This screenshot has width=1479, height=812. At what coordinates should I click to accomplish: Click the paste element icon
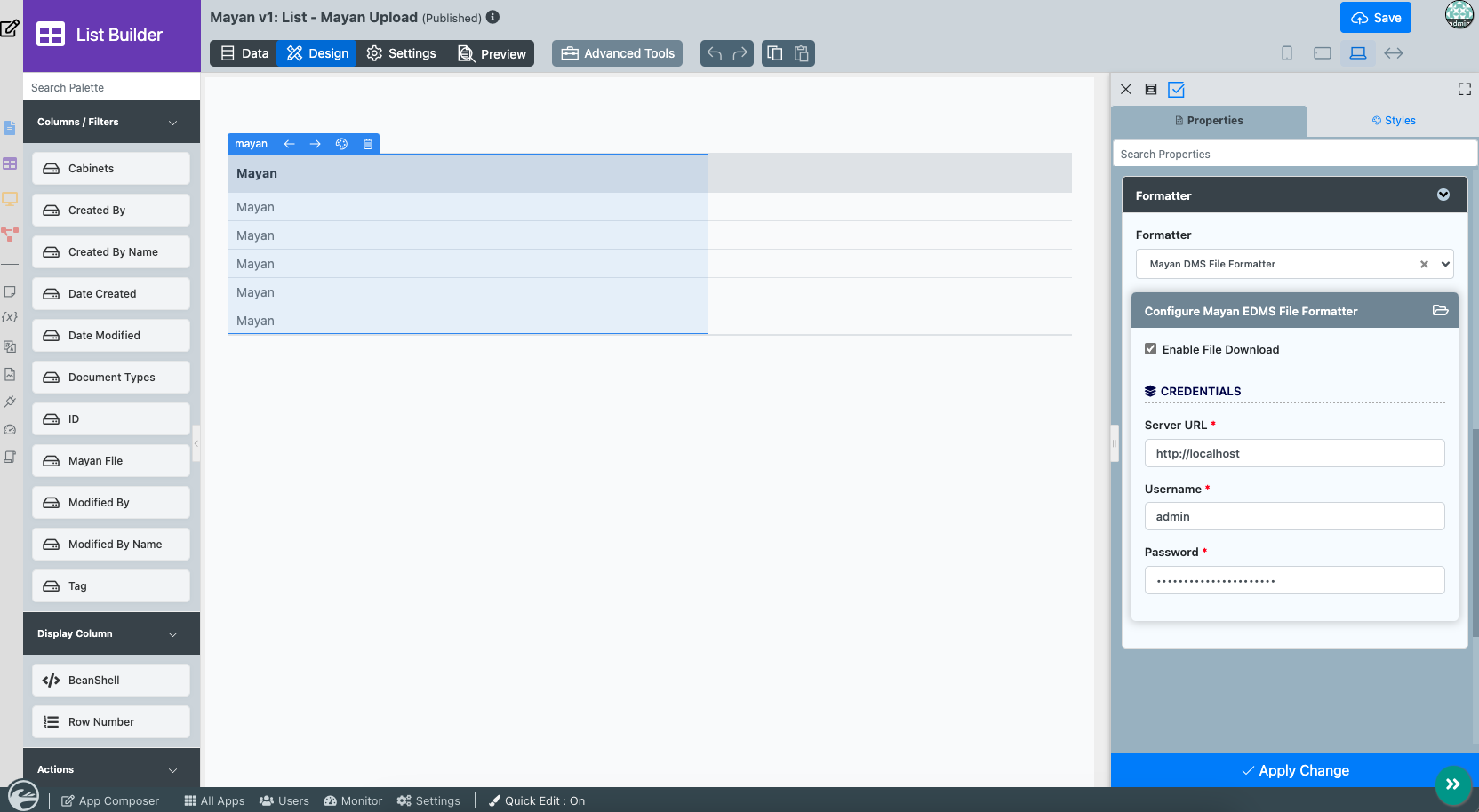point(802,53)
